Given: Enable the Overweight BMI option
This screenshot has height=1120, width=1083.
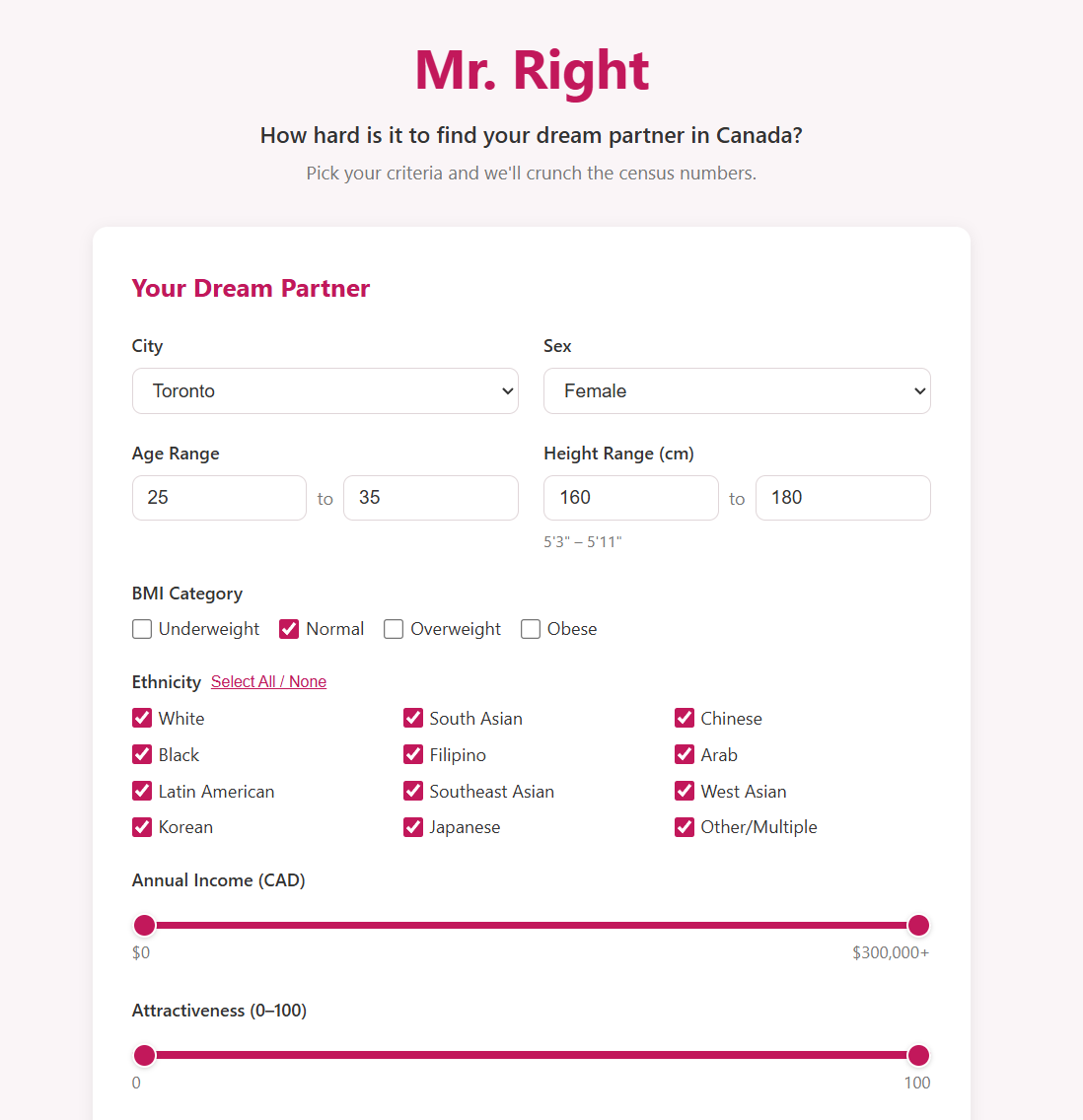Looking at the screenshot, I should (394, 628).
